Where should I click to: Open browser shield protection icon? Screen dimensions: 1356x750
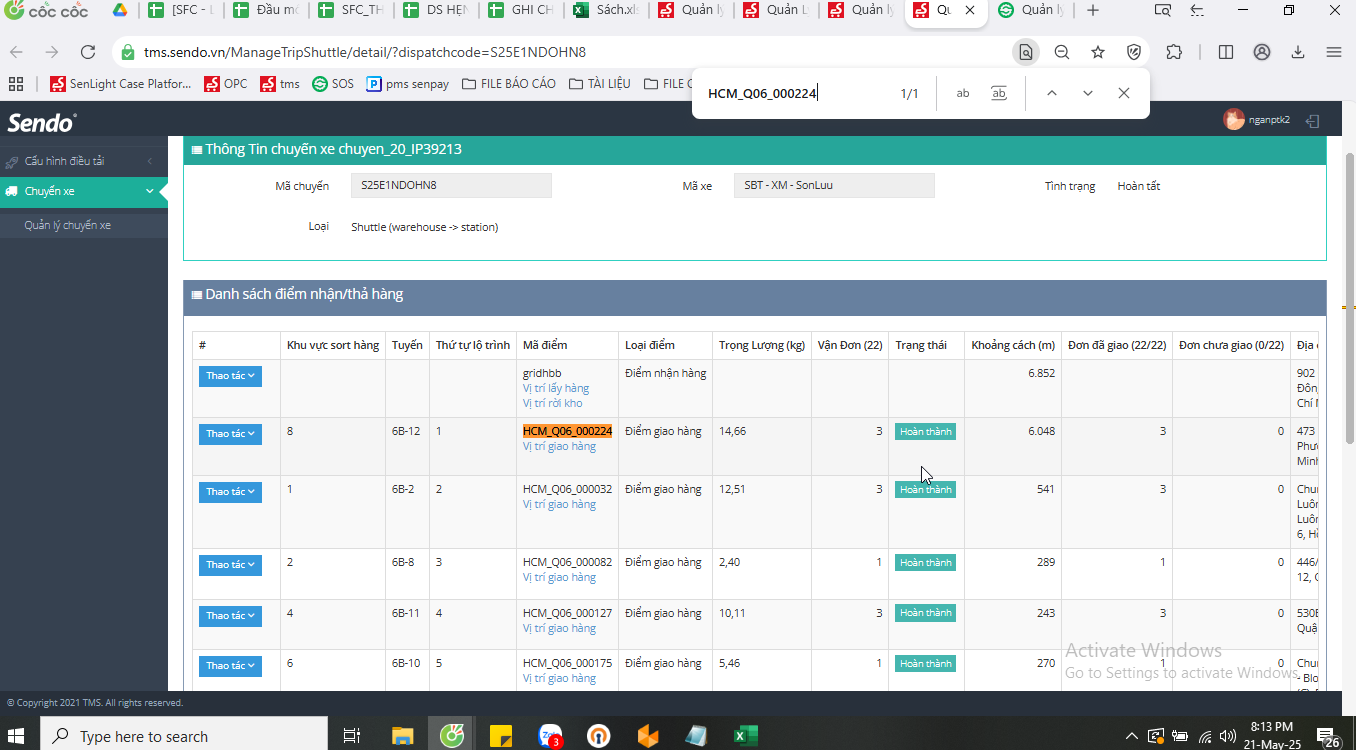click(x=1134, y=52)
